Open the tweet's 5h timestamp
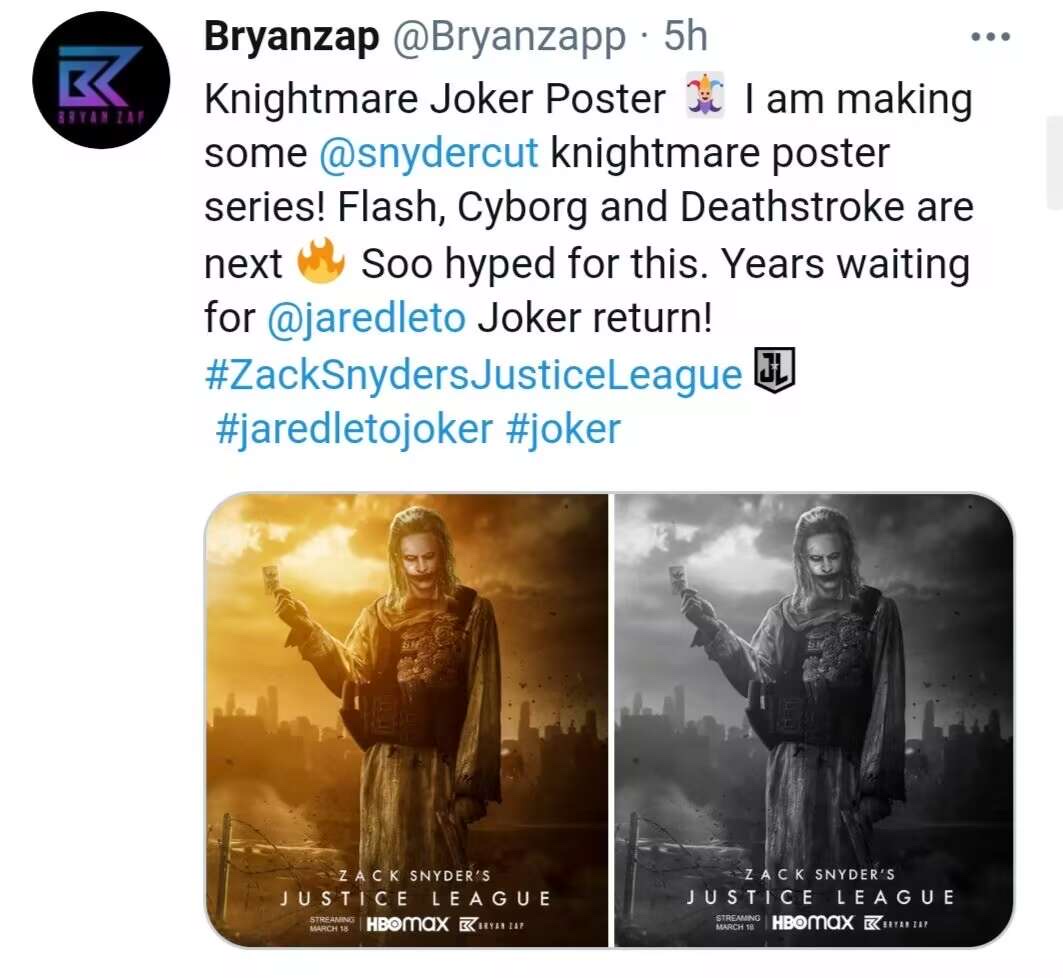Screen dimensions: 1063x978 (x=685, y=38)
